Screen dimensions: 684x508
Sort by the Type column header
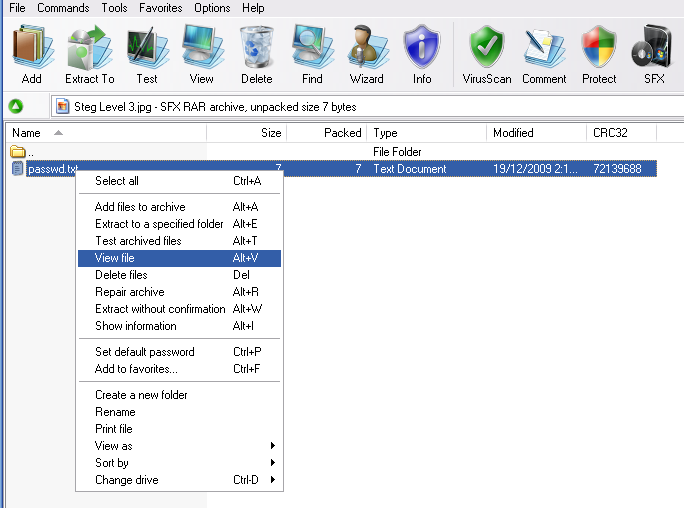click(427, 133)
